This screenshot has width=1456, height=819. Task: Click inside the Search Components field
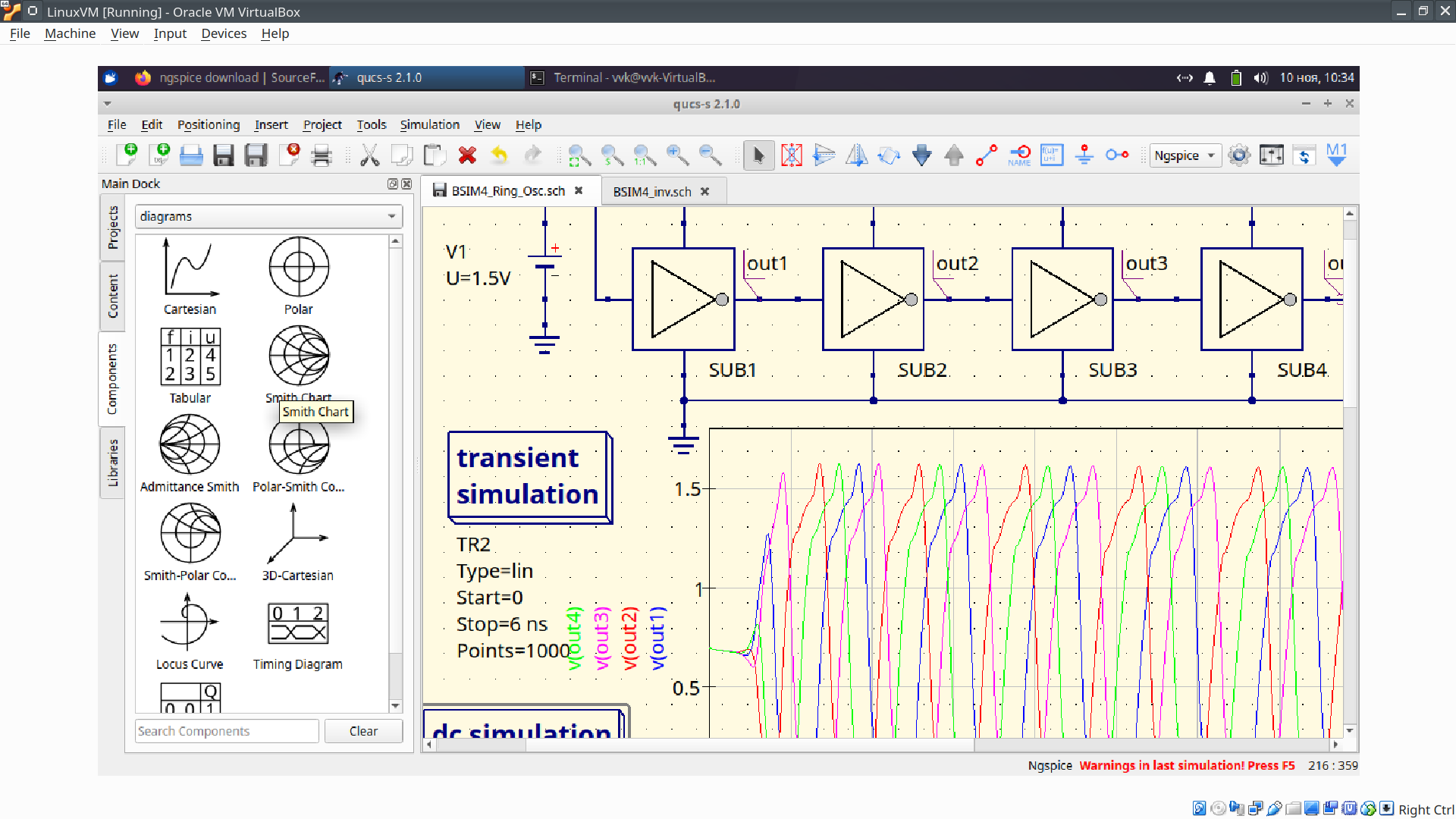click(x=226, y=730)
